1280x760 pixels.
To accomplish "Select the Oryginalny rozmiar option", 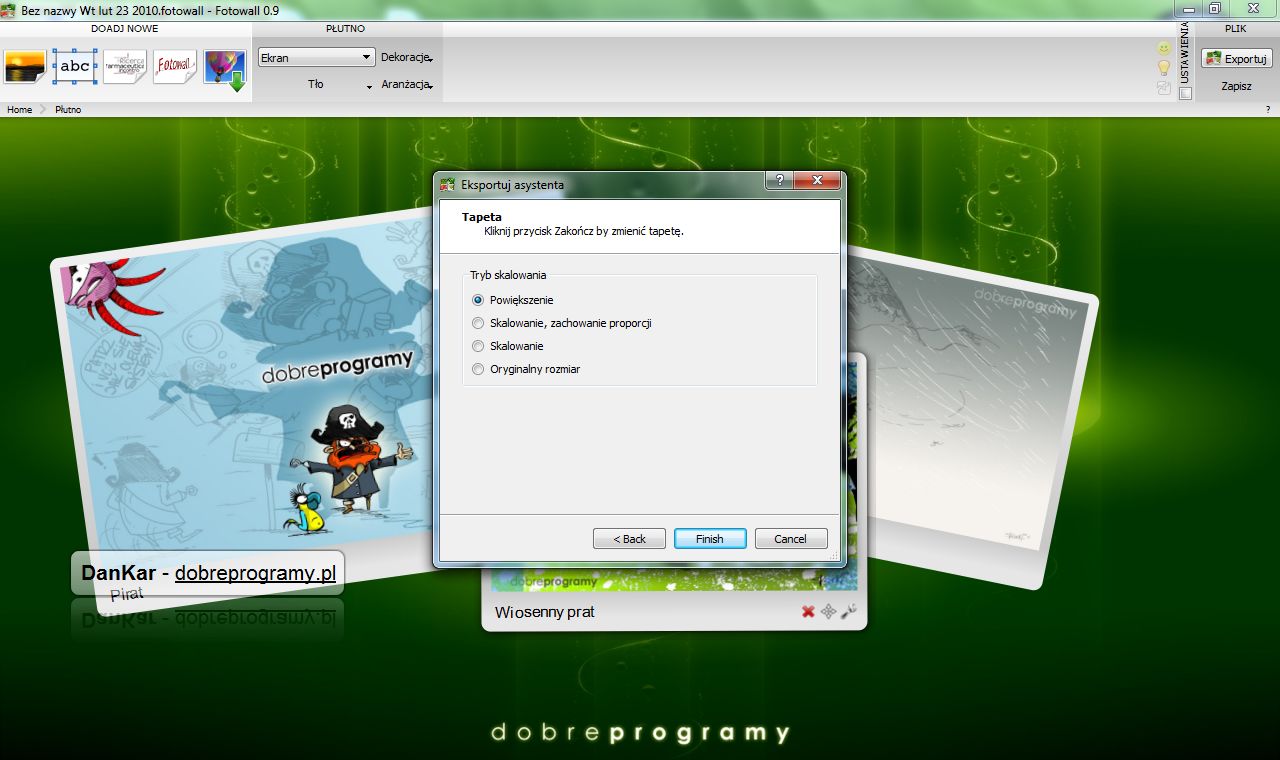I will tap(526, 369).
